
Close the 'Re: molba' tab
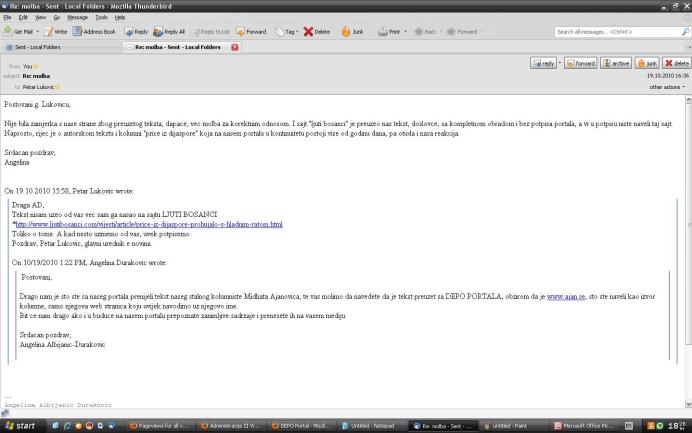[x=235, y=47]
